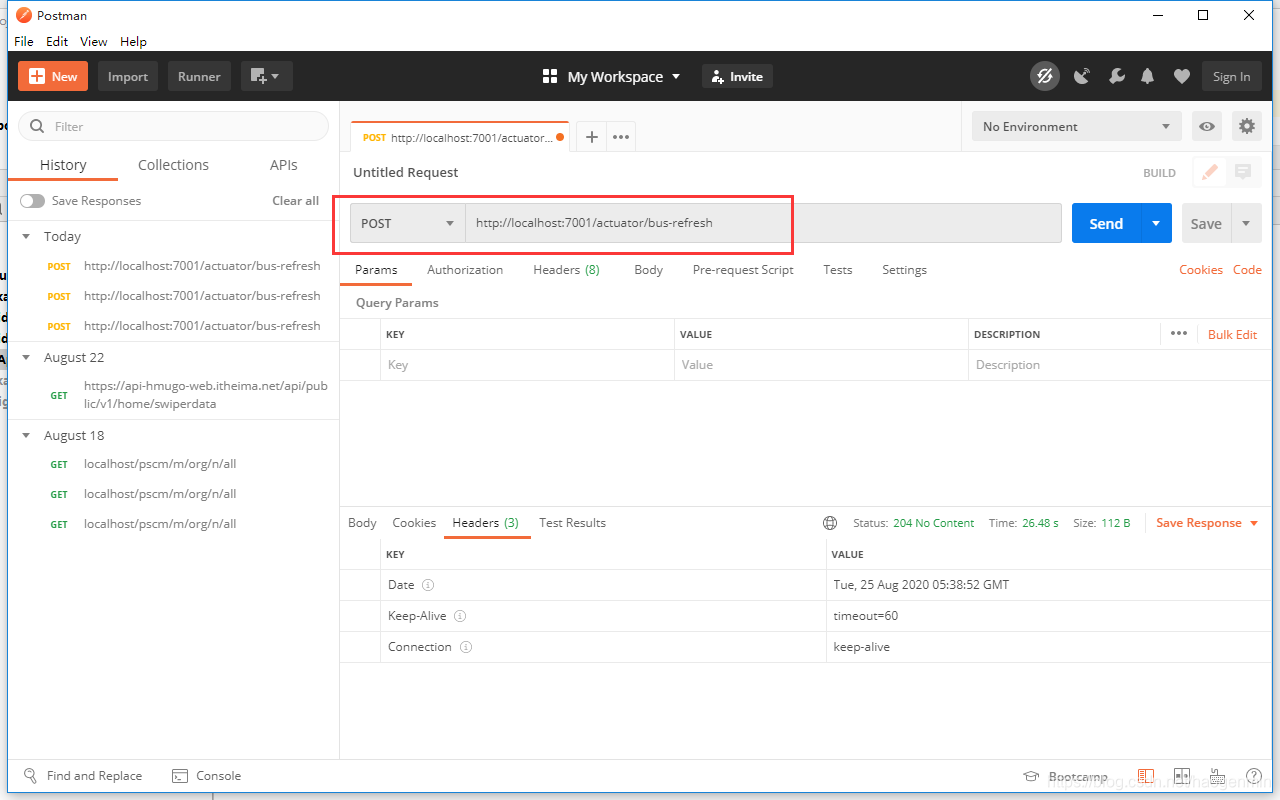Click the Import button
This screenshot has height=800, width=1280.
pyautogui.click(x=128, y=76)
